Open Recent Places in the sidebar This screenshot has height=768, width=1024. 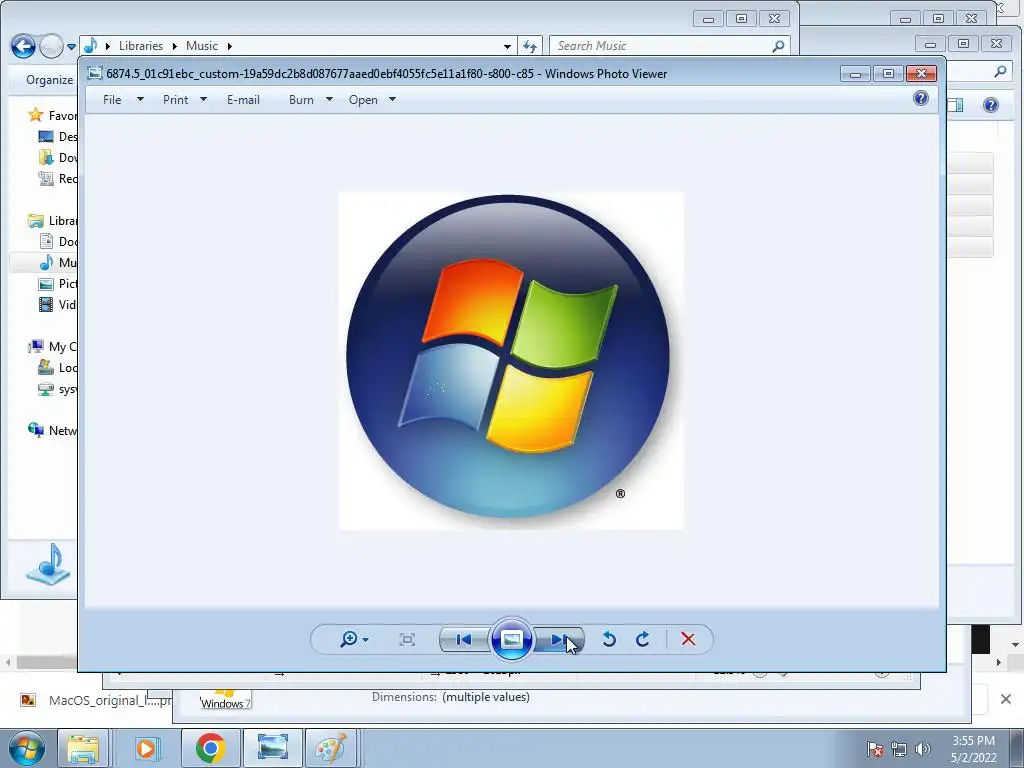[57, 178]
